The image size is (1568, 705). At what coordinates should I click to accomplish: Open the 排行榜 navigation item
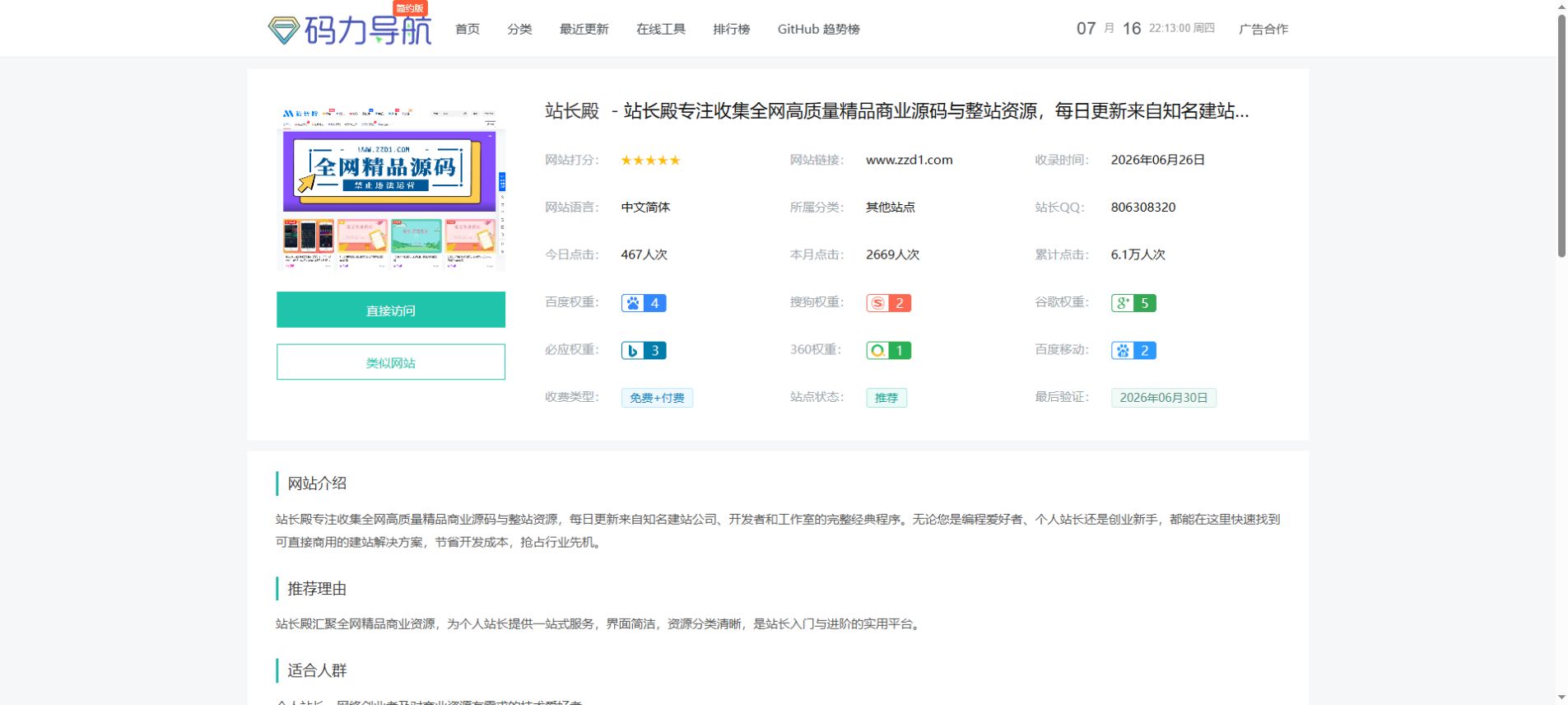click(x=732, y=29)
